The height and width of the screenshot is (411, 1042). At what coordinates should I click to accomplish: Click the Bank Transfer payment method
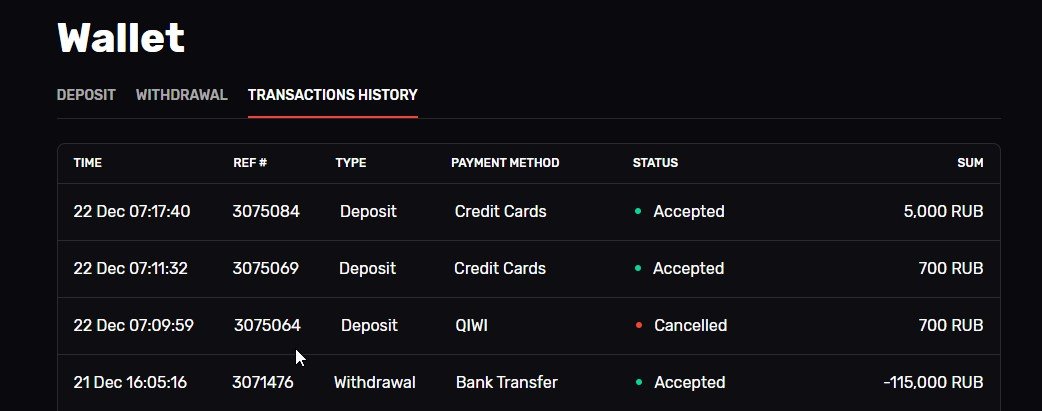tap(507, 383)
